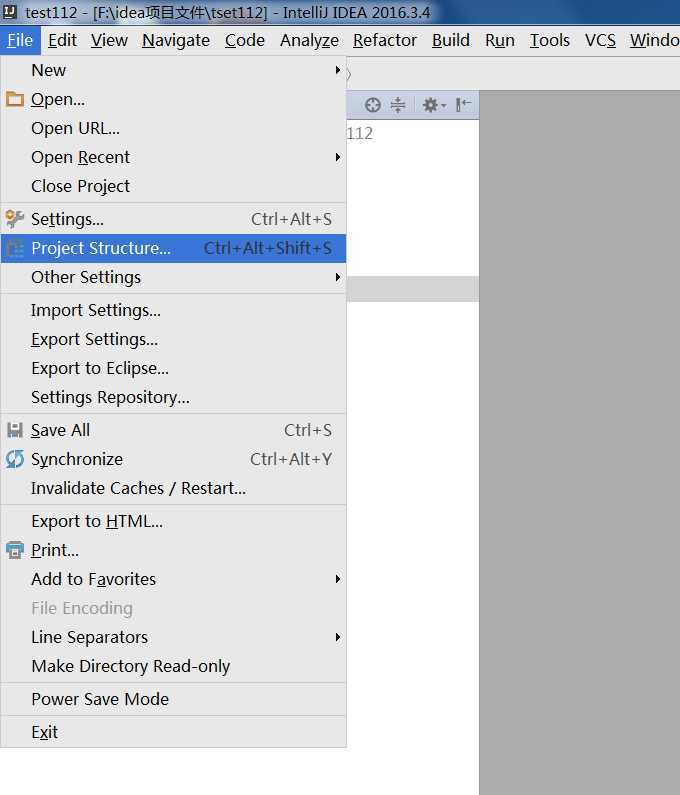This screenshot has height=795, width=680.
Task: Click the wrench icon beside Settings
Action: [x=15, y=219]
